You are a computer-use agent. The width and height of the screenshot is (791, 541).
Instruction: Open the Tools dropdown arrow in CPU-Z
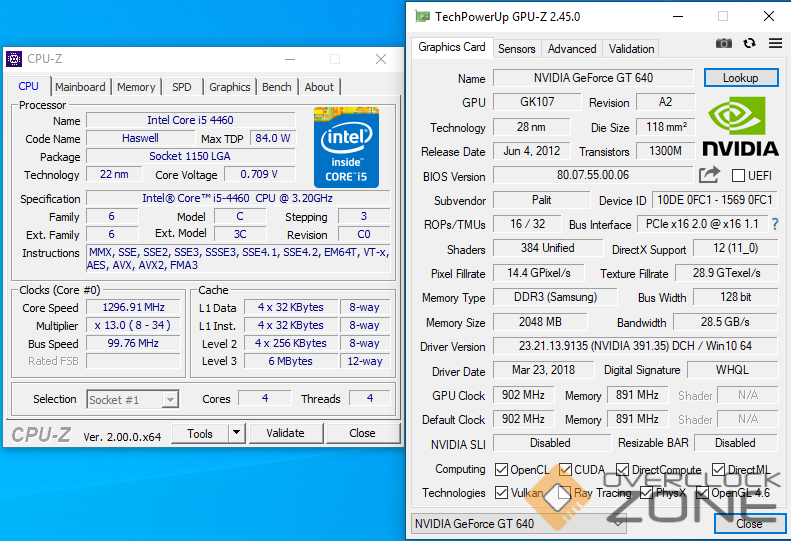pyautogui.click(x=236, y=433)
